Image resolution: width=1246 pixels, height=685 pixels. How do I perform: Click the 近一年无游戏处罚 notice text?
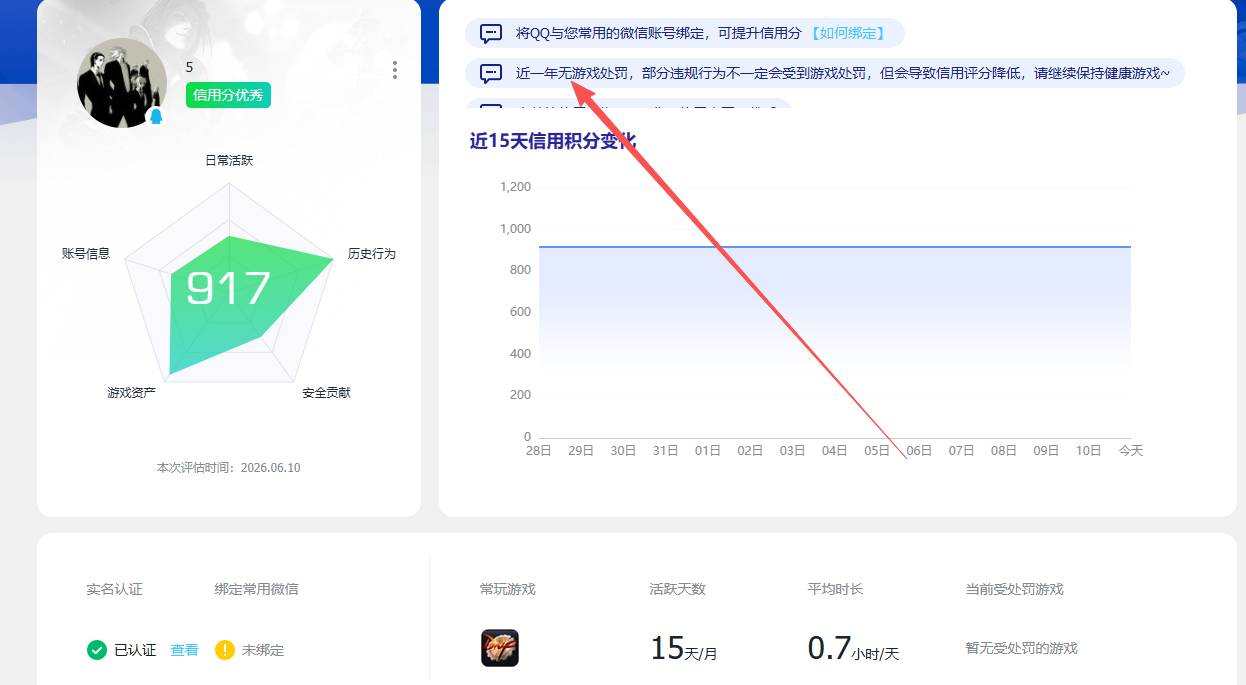[x=842, y=73]
